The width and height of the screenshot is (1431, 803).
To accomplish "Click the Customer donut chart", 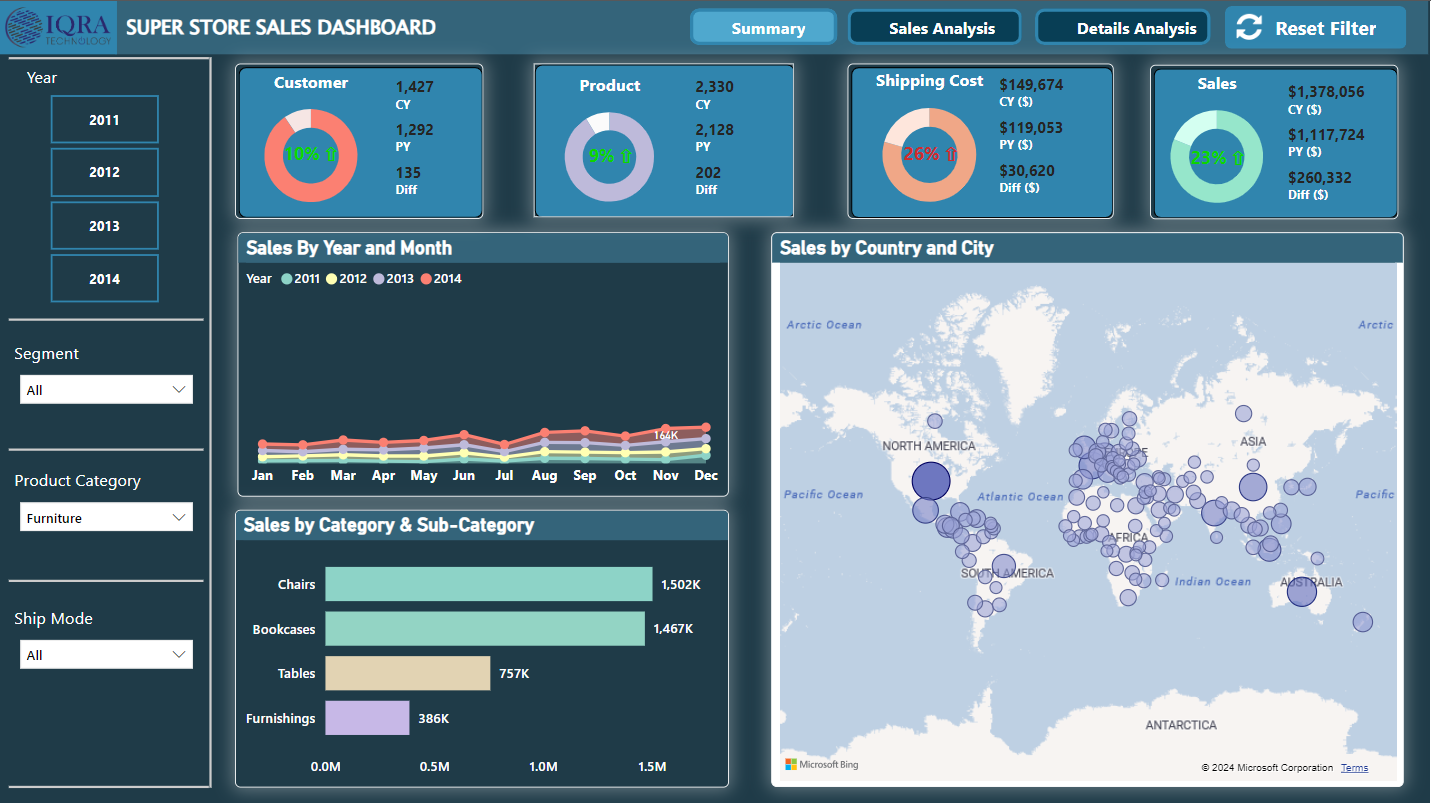I will coord(310,156).
